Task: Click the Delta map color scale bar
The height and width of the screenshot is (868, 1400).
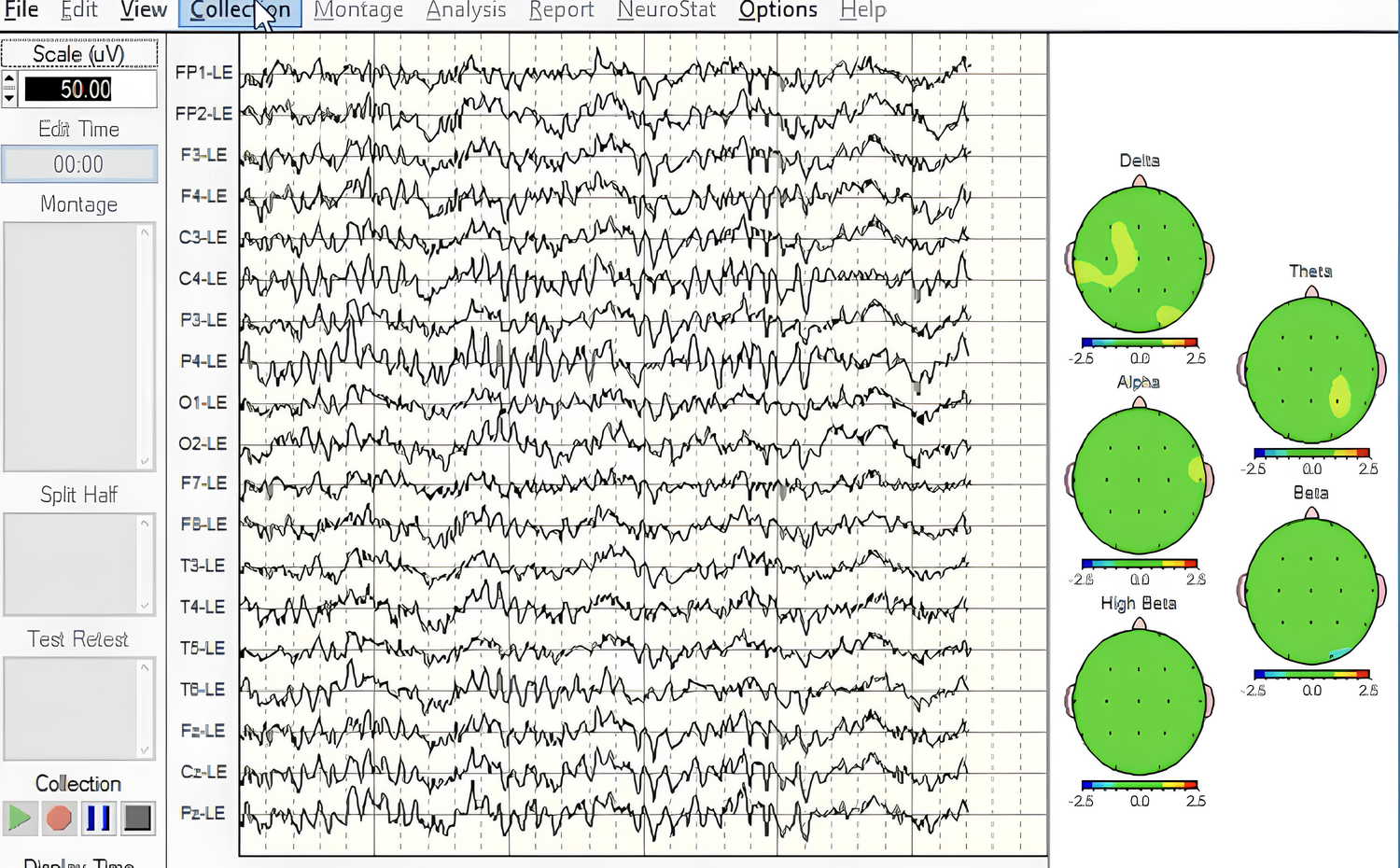Action: (1139, 343)
